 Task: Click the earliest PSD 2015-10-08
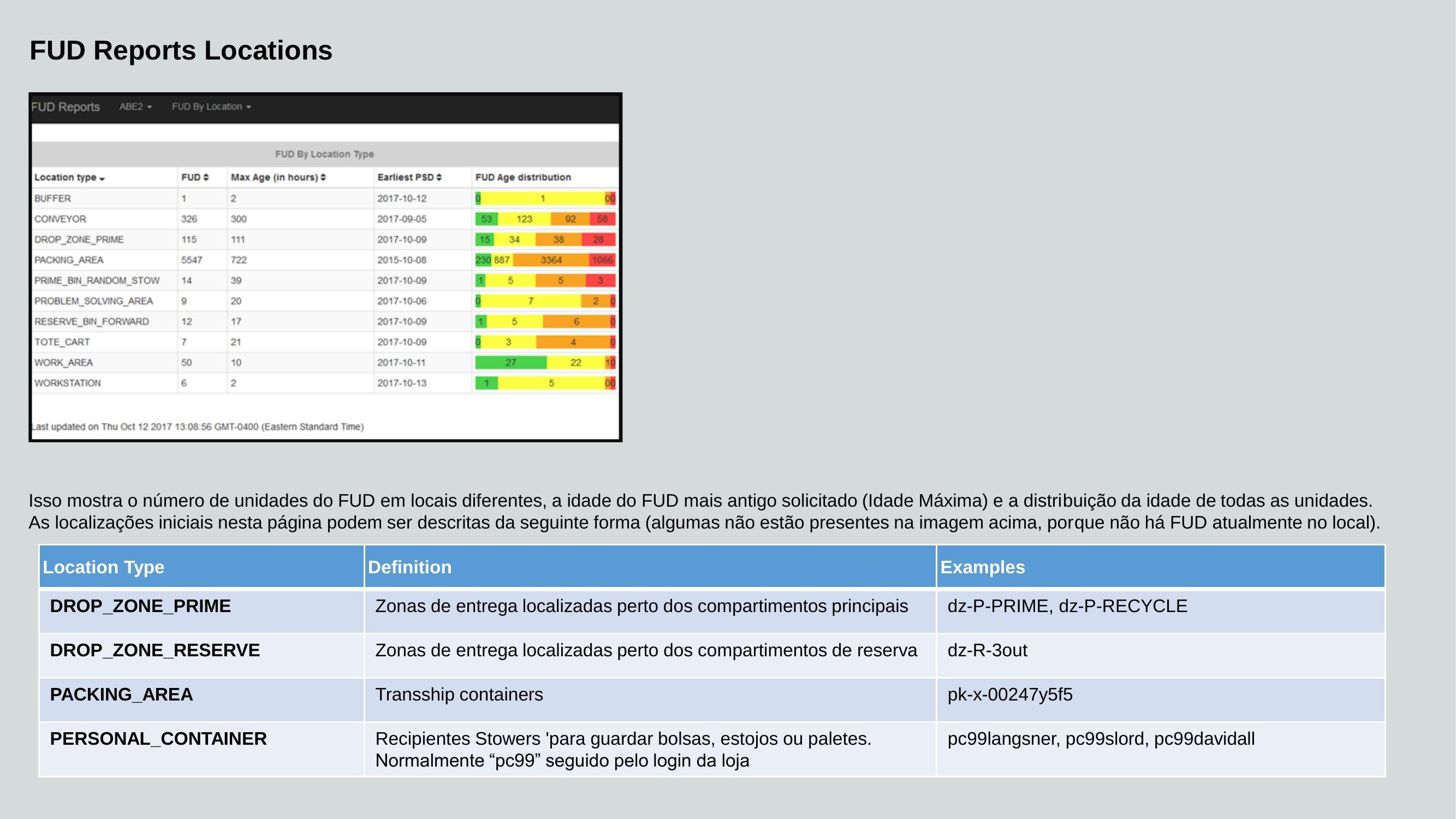[402, 260]
